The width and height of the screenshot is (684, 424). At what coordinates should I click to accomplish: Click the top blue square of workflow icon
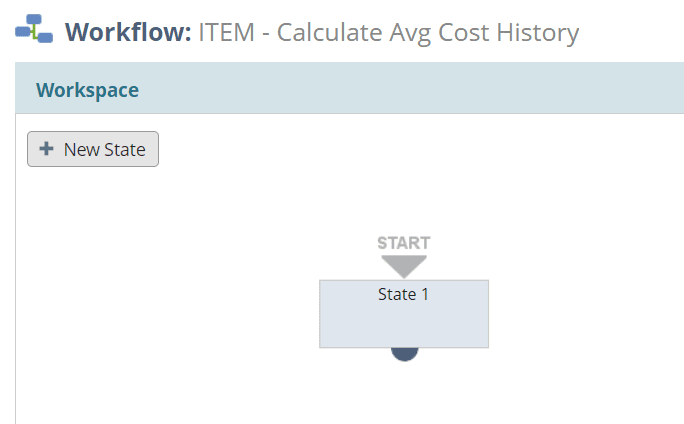pos(34,20)
